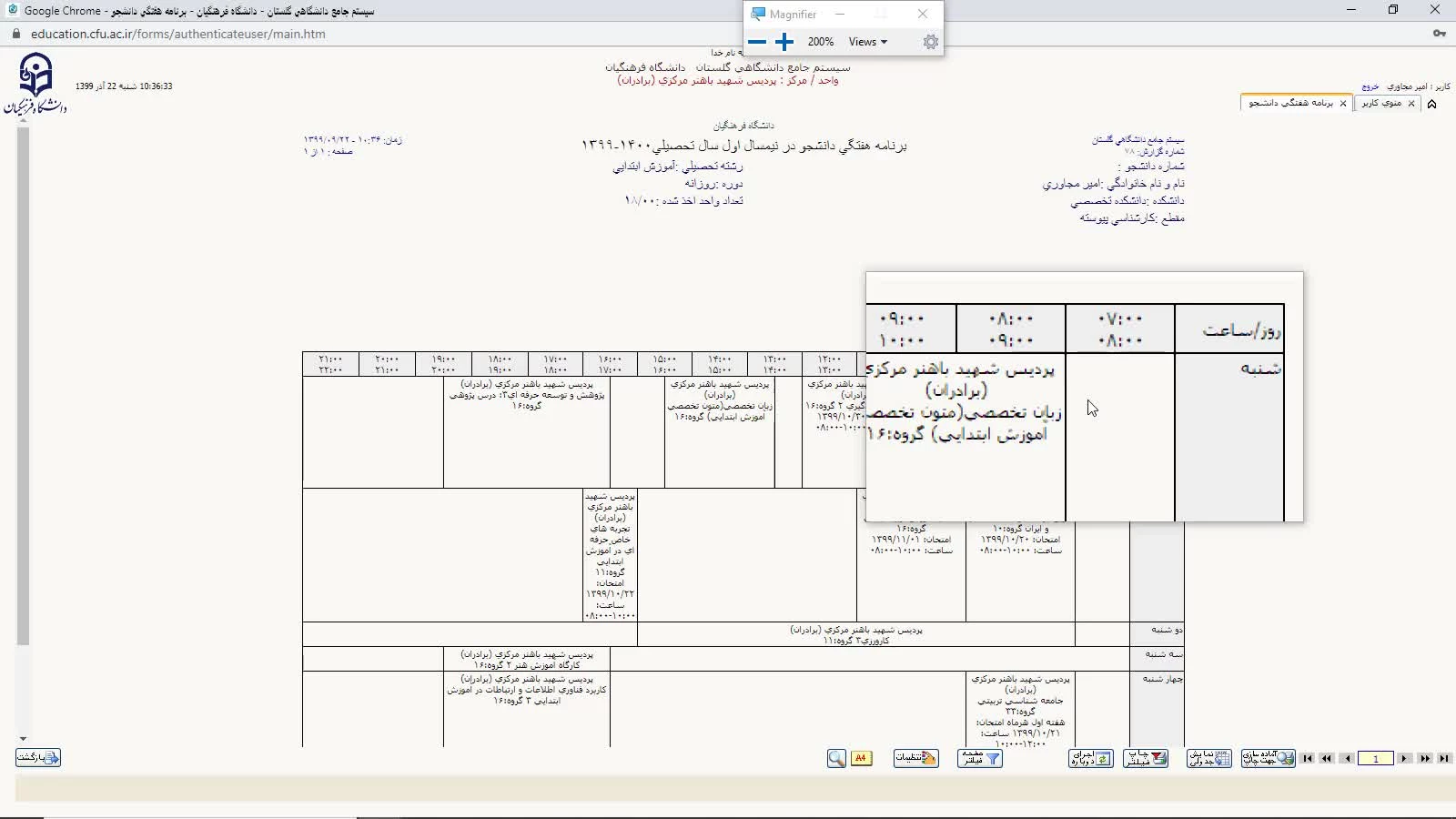1456x819 pixels.
Task: Click آماده سازی جهت چاپ print preparation button
Action: 1268,758
